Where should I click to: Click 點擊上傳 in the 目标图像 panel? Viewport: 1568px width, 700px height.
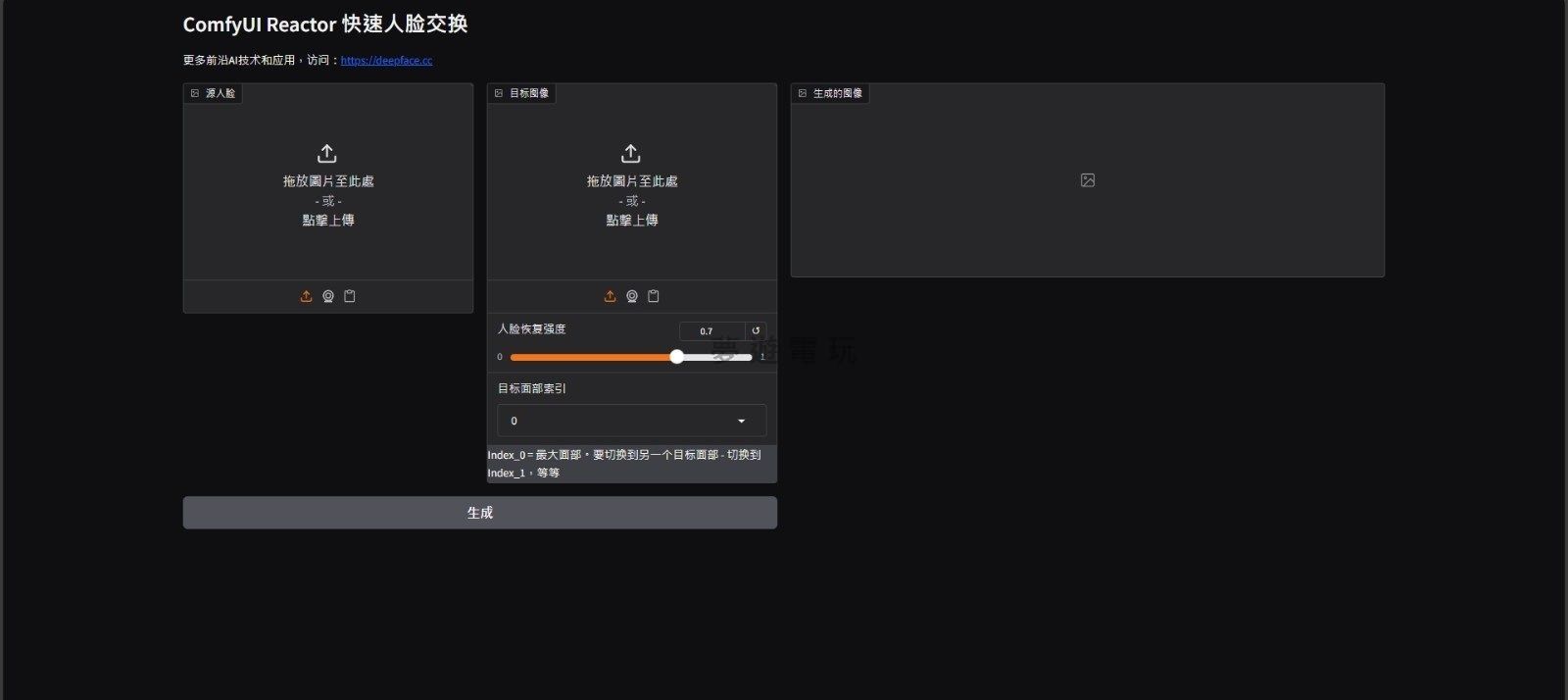[632, 221]
